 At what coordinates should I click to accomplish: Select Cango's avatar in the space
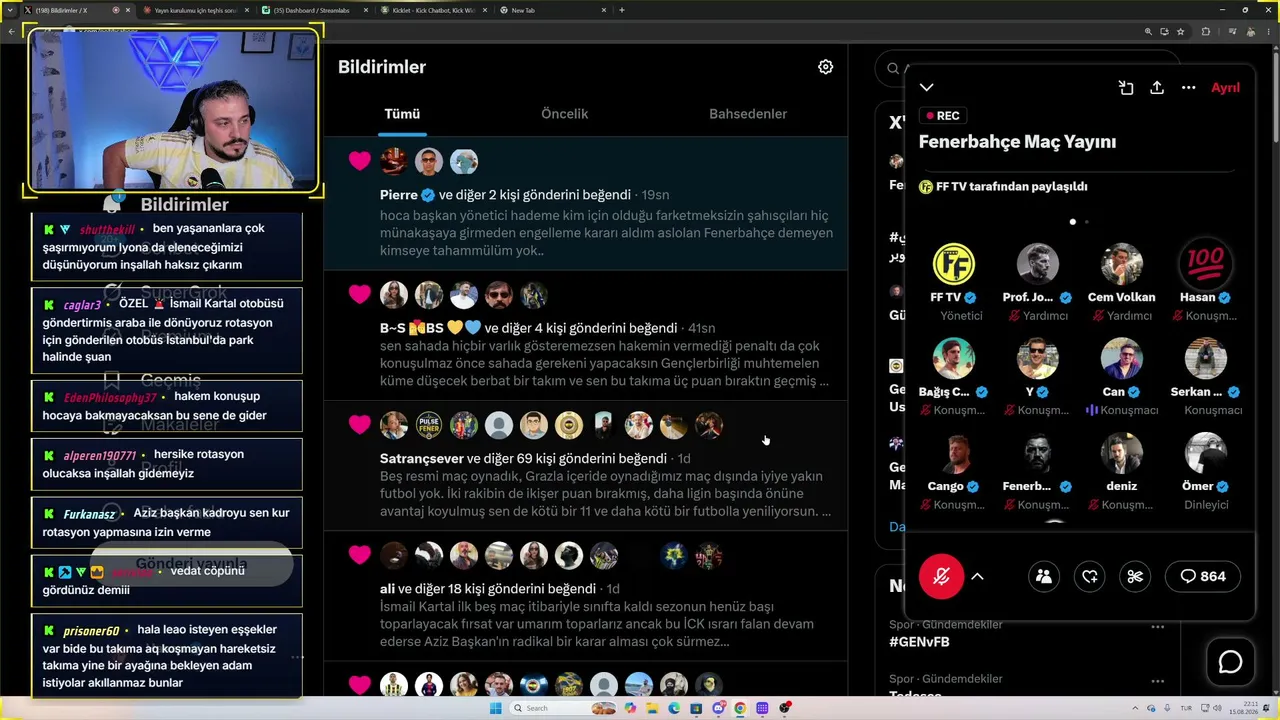click(x=953, y=453)
